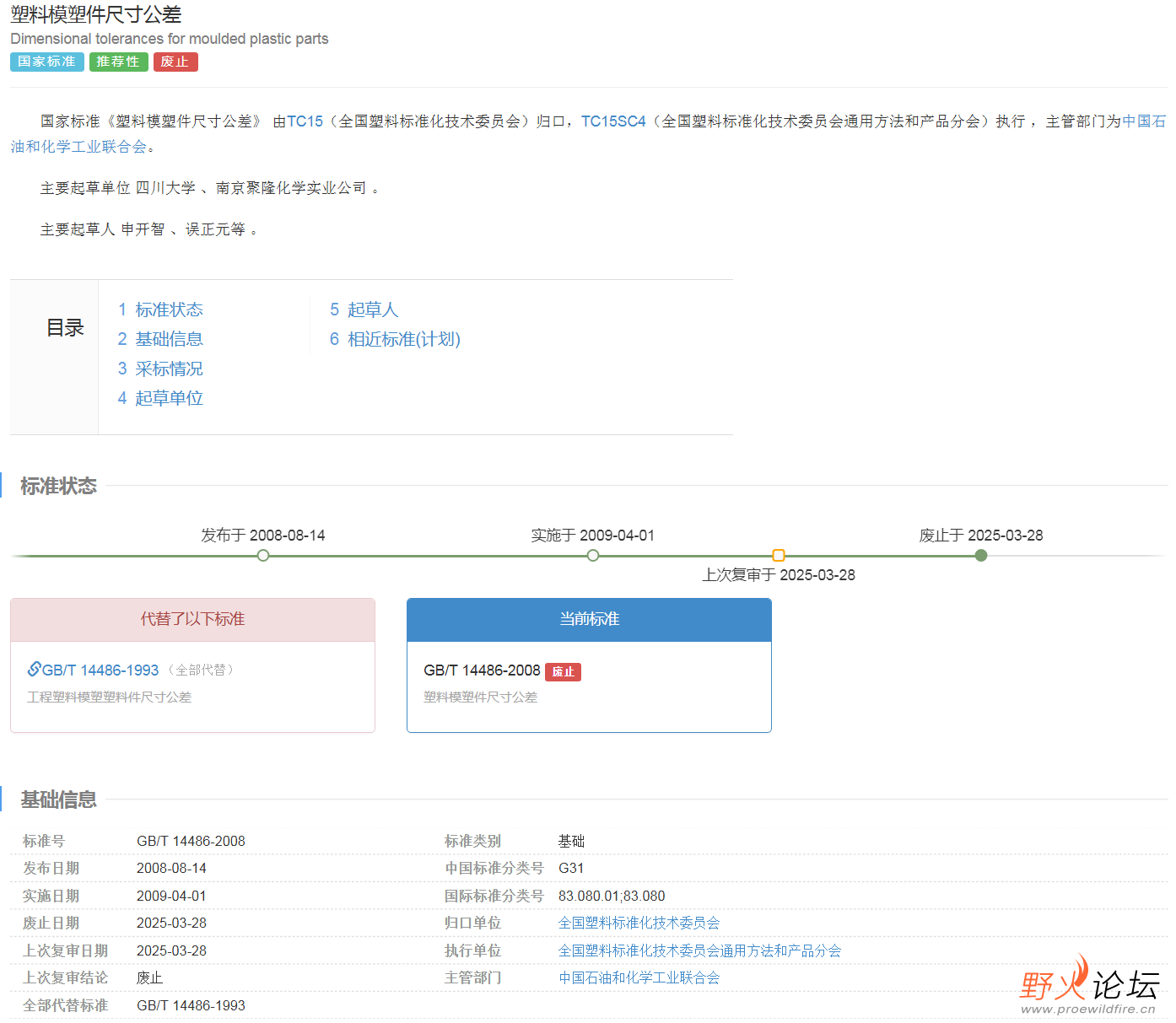Jump to 标准状态 via the table of contents
The image size is (1176, 1023).
coord(169,310)
